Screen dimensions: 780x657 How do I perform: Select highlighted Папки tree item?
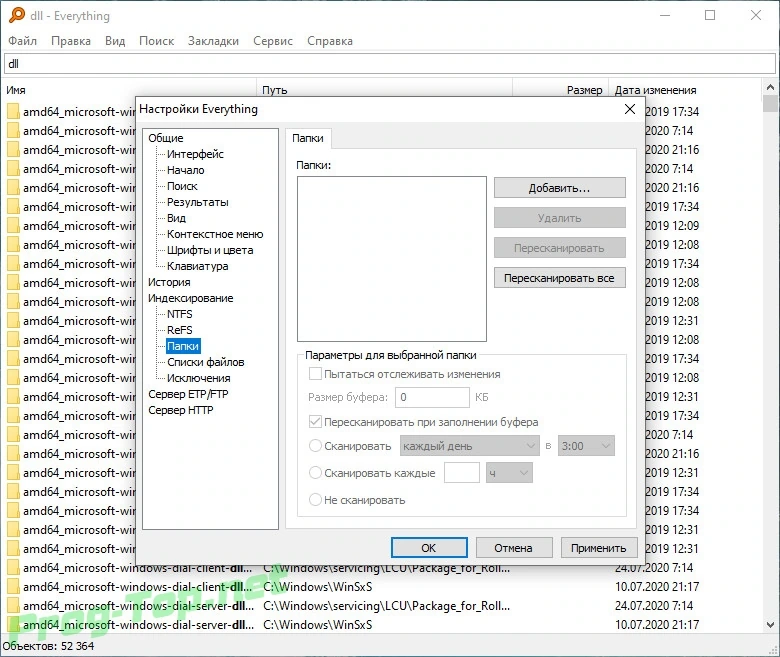(183, 346)
